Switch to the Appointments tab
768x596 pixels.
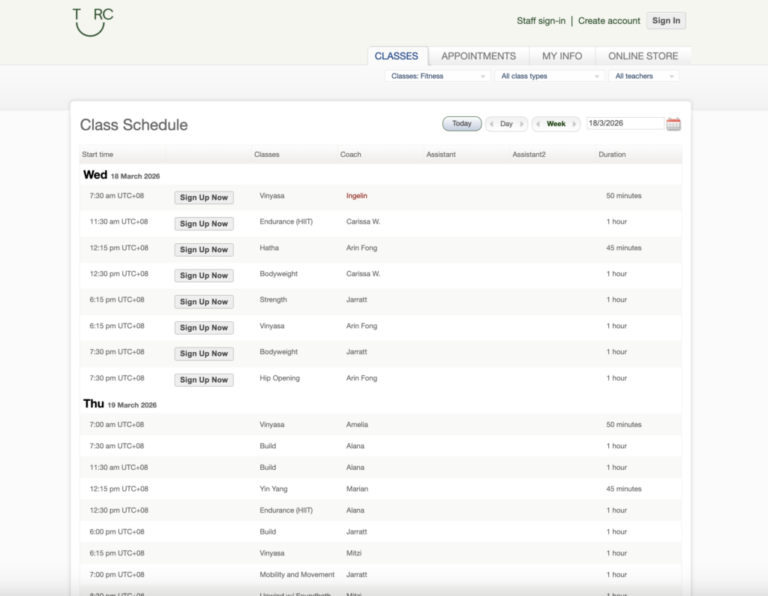[478, 56]
